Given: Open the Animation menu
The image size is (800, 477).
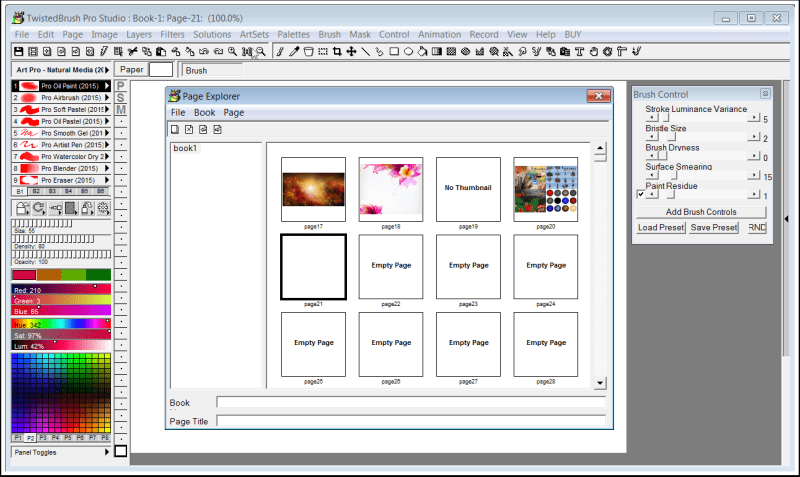Looking at the screenshot, I should click(439, 34).
